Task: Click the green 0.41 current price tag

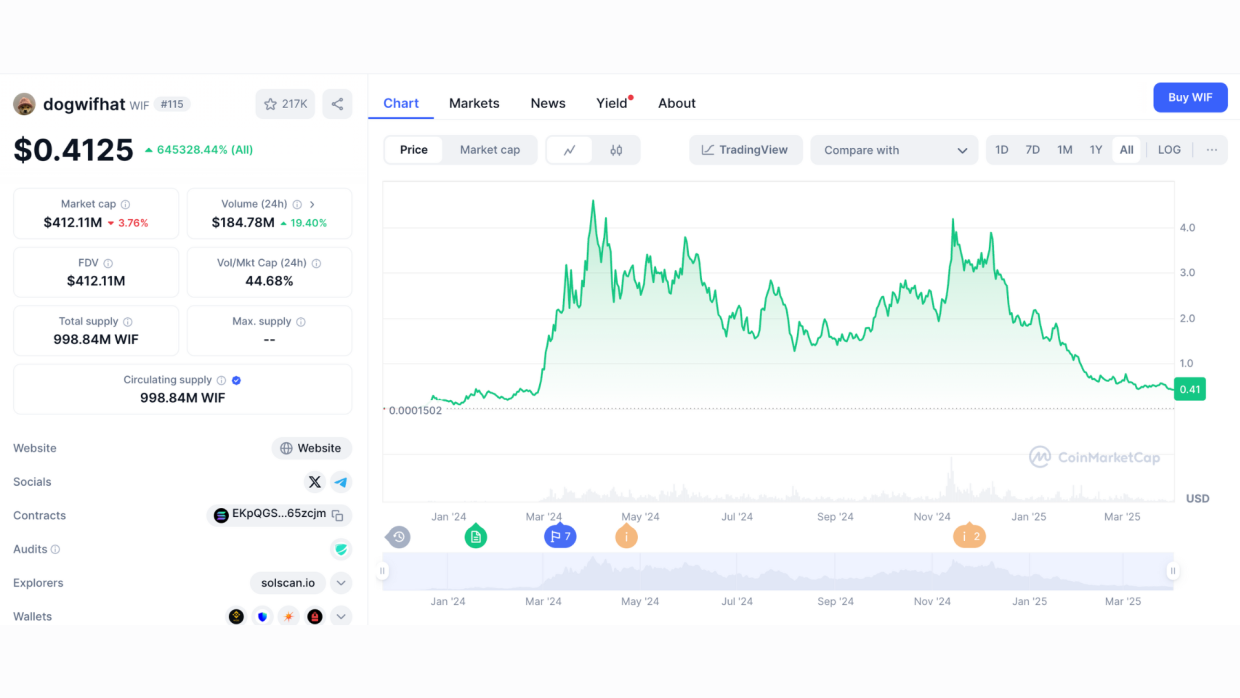Action: (x=1190, y=389)
